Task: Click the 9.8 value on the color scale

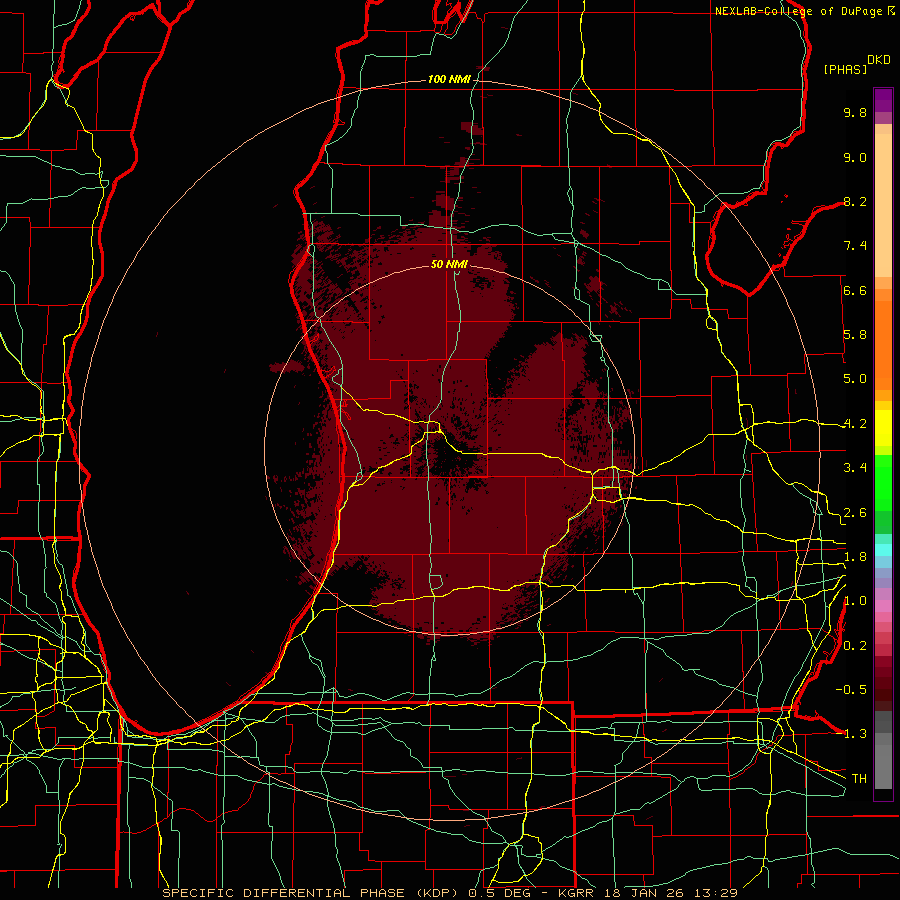Action: (855, 113)
